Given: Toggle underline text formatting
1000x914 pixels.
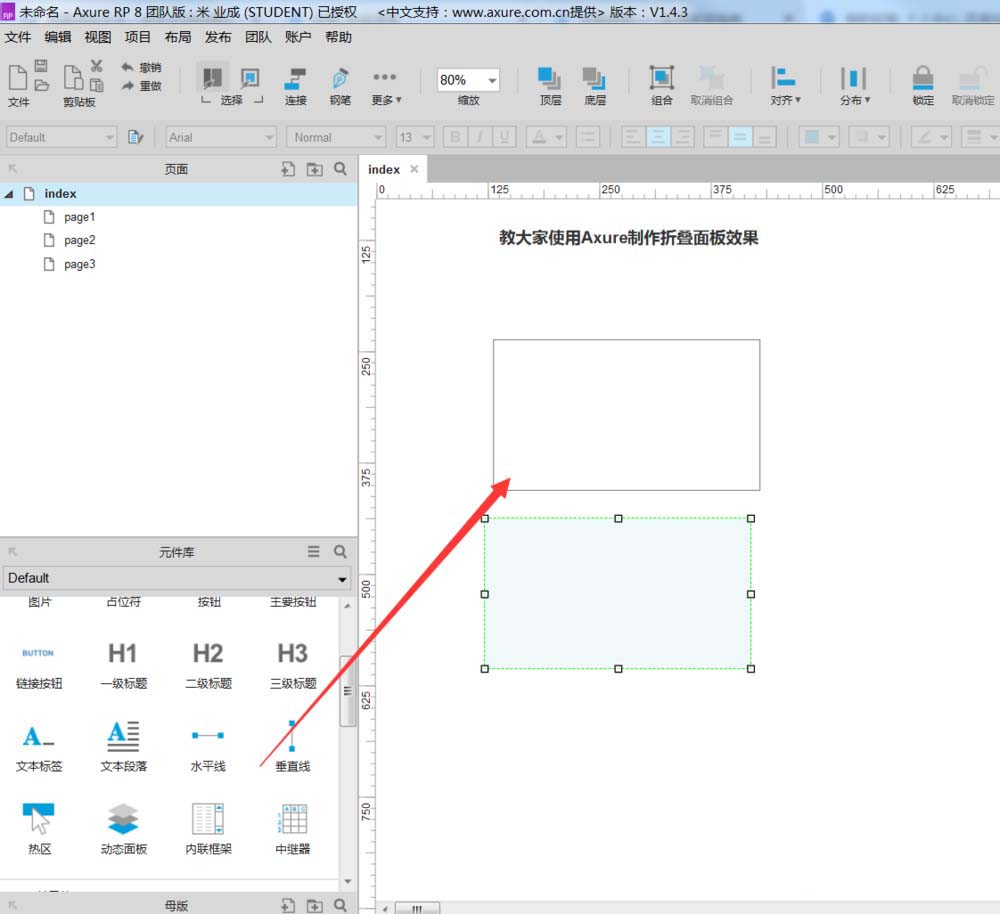Looking at the screenshot, I should coord(505,137).
